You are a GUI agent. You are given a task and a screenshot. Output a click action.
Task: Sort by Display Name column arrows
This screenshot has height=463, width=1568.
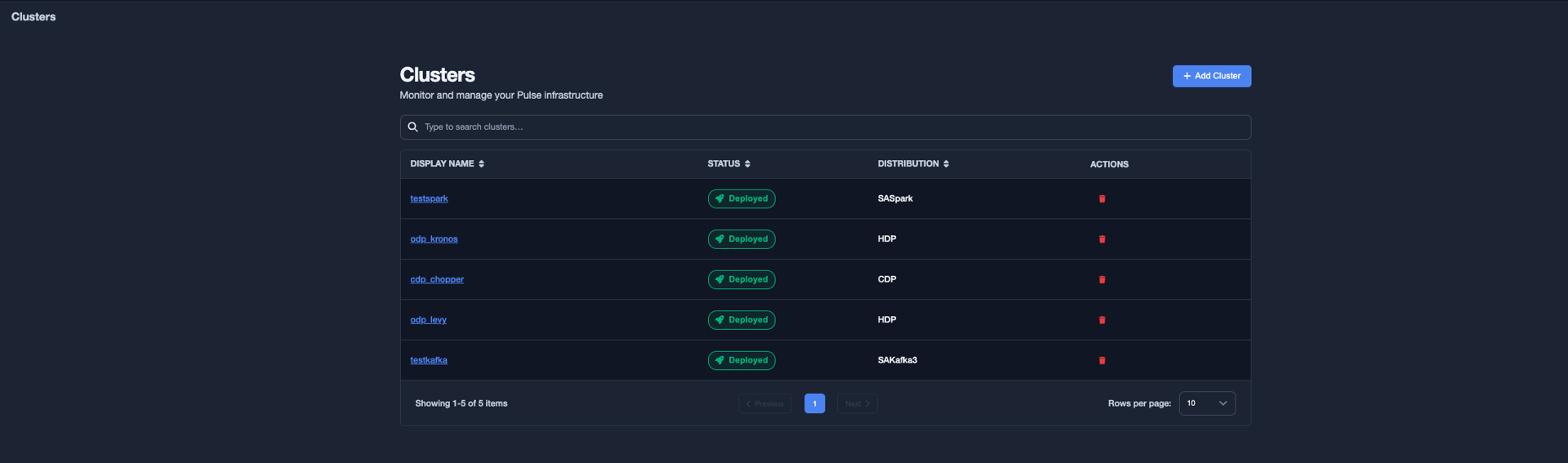point(482,164)
